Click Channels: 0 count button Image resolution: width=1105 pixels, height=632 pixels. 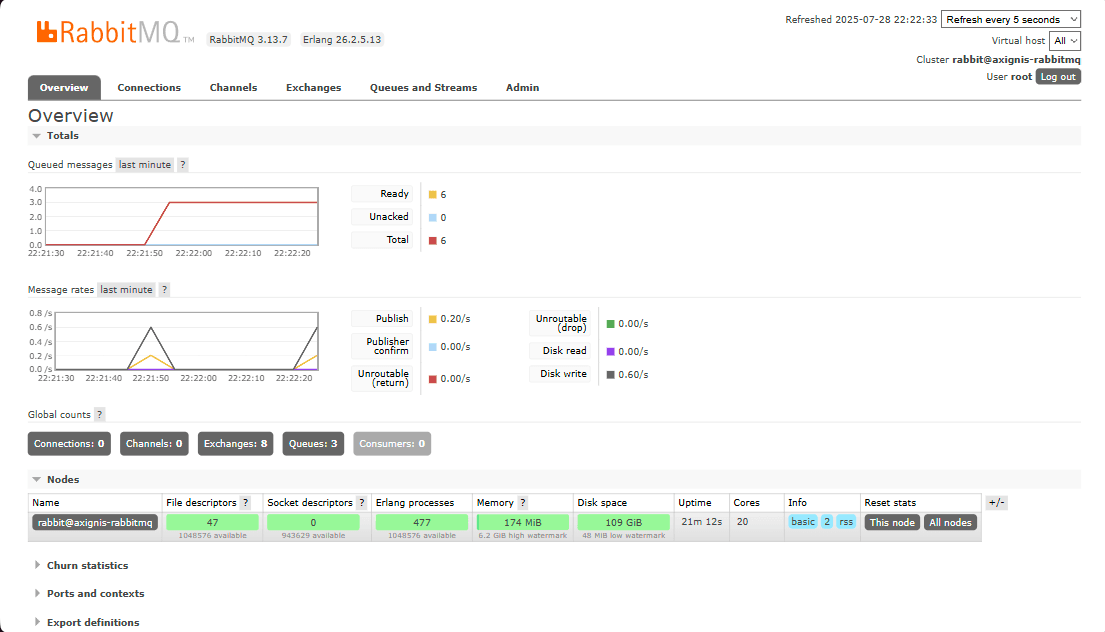154,444
